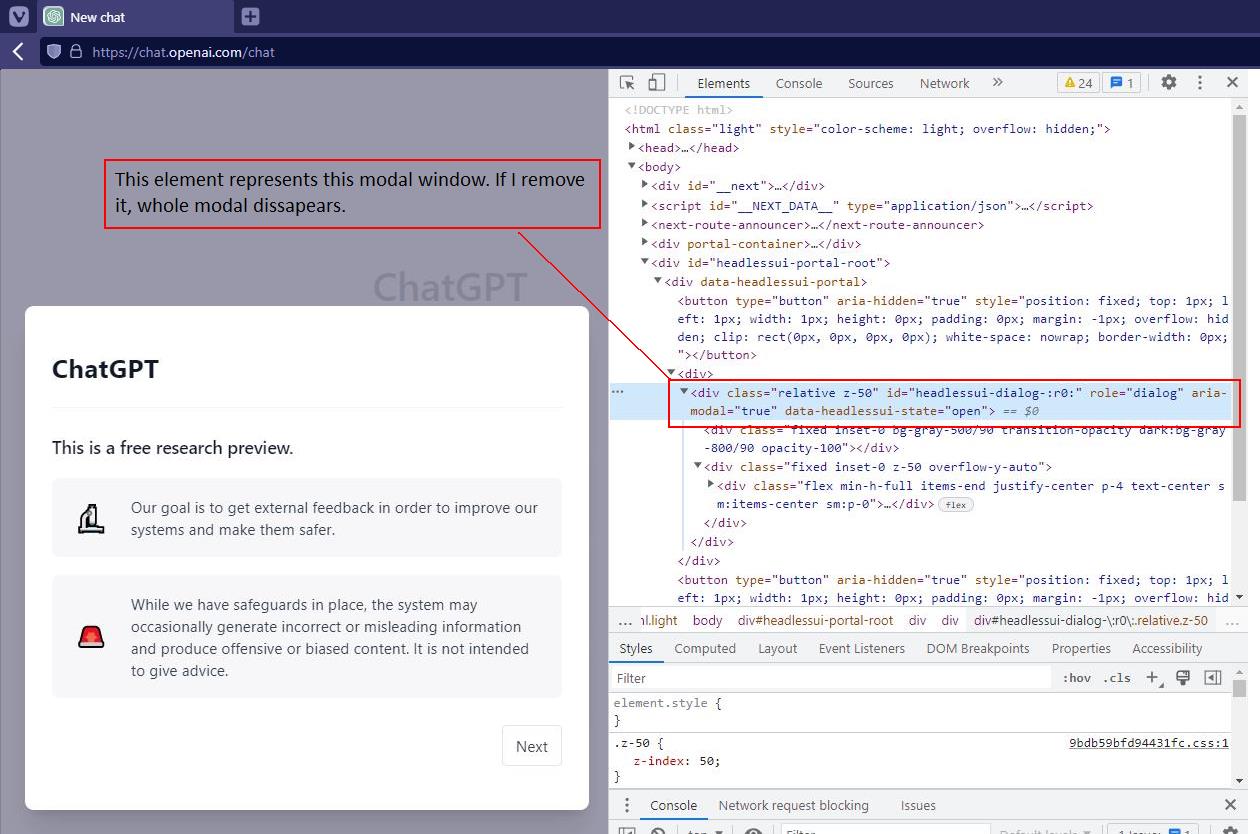Open the 9bdb59bfd94431fc.css:1 source link

1148,743
